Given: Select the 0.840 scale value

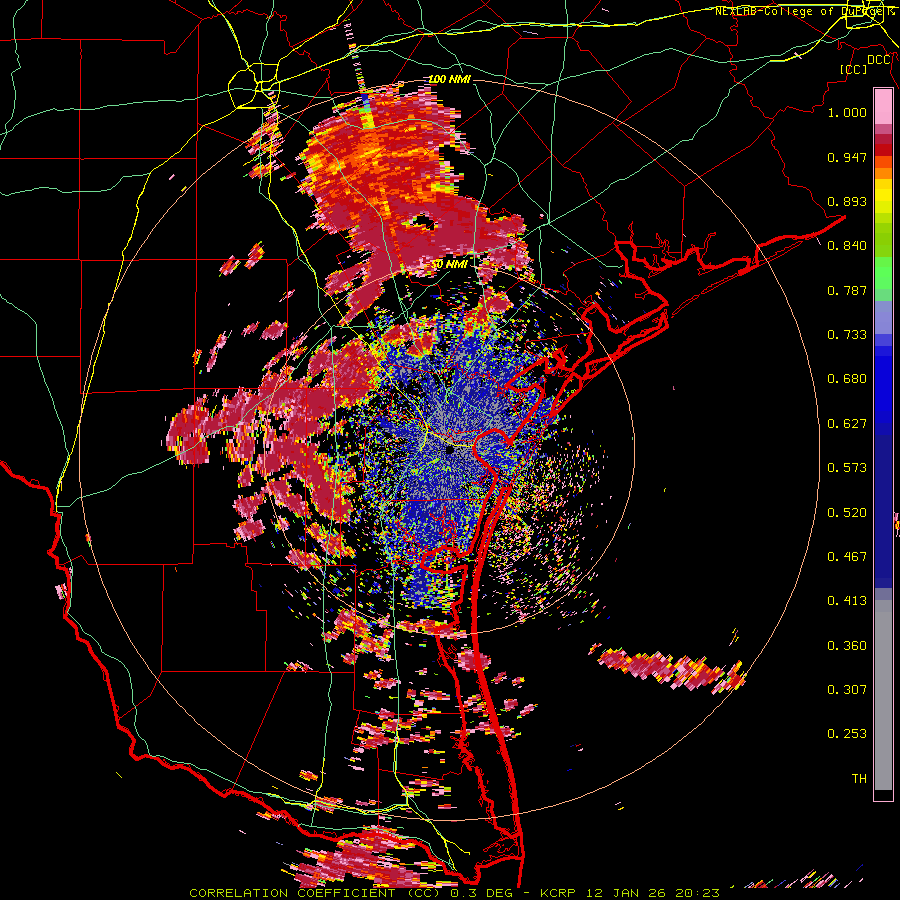Looking at the screenshot, I should tap(847, 246).
